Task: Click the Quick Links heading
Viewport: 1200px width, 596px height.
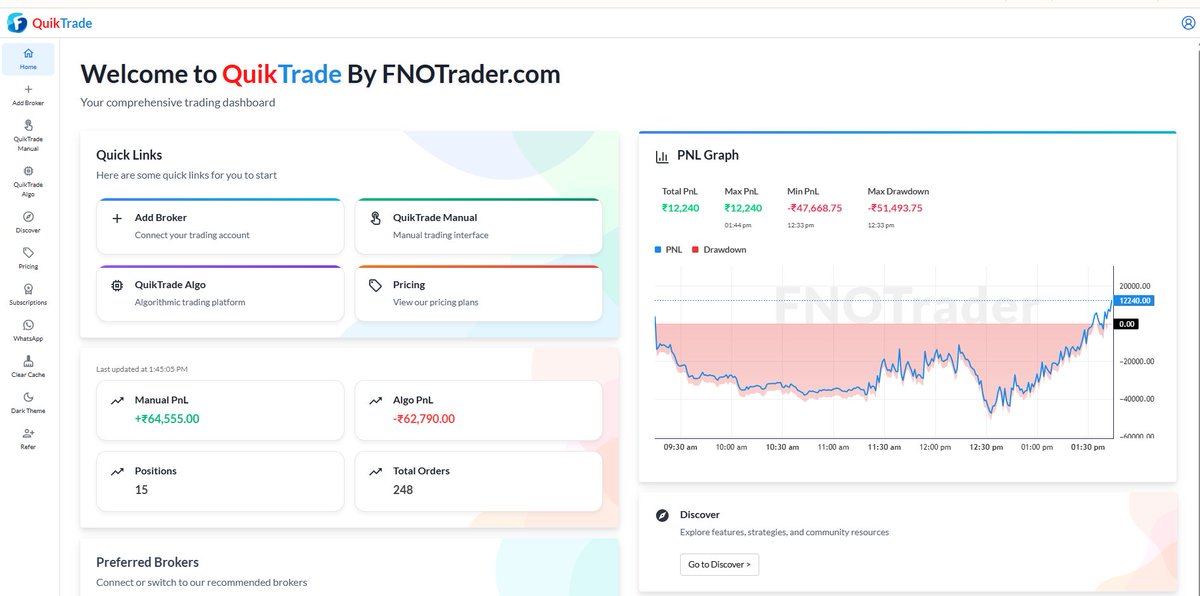Action: pyautogui.click(x=129, y=155)
